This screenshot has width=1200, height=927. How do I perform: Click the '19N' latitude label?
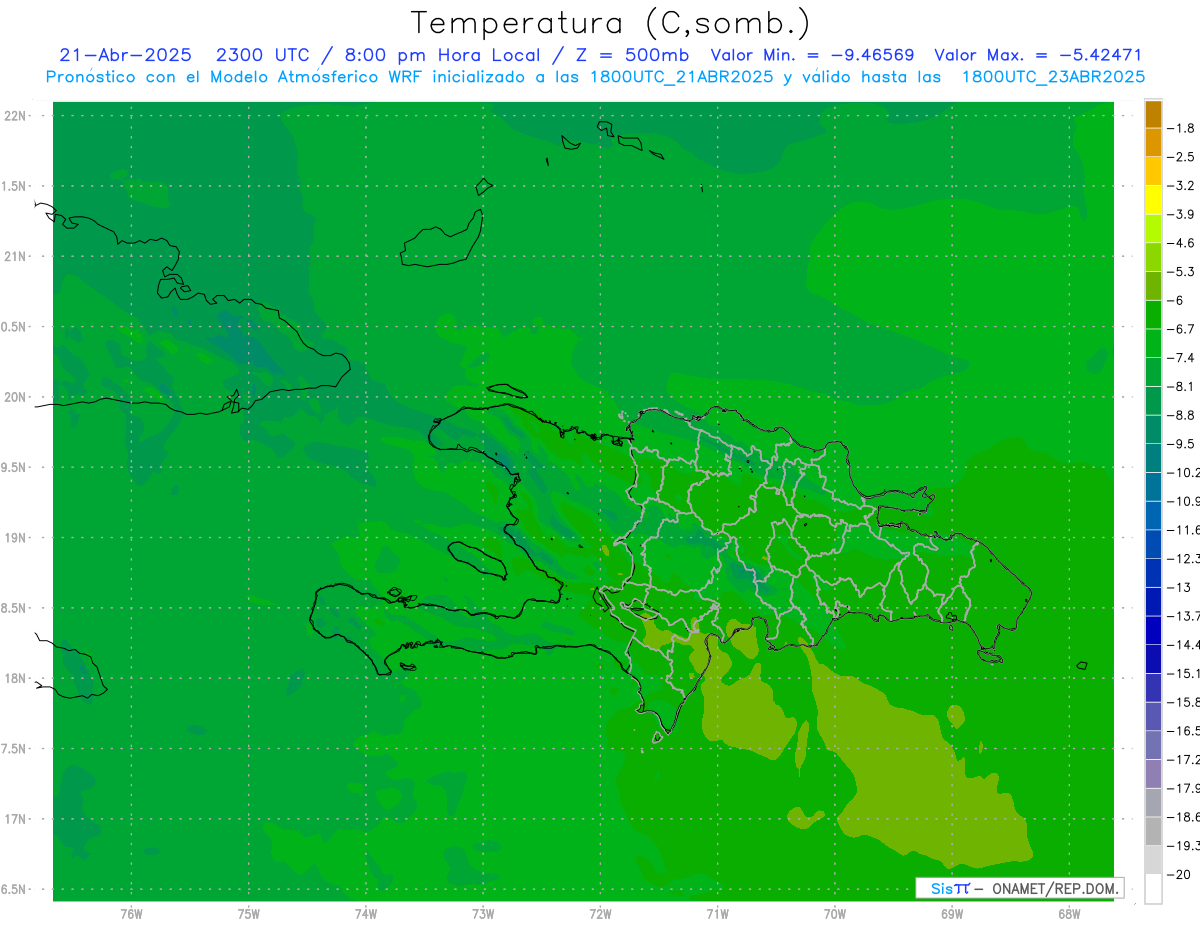[15, 538]
